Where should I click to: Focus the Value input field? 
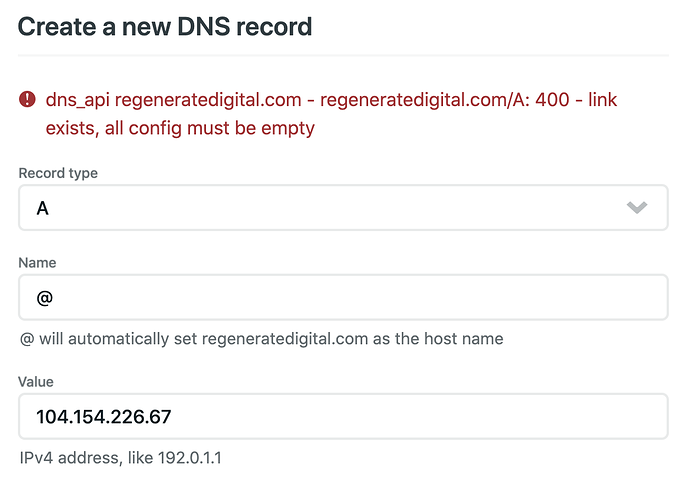[343, 416]
